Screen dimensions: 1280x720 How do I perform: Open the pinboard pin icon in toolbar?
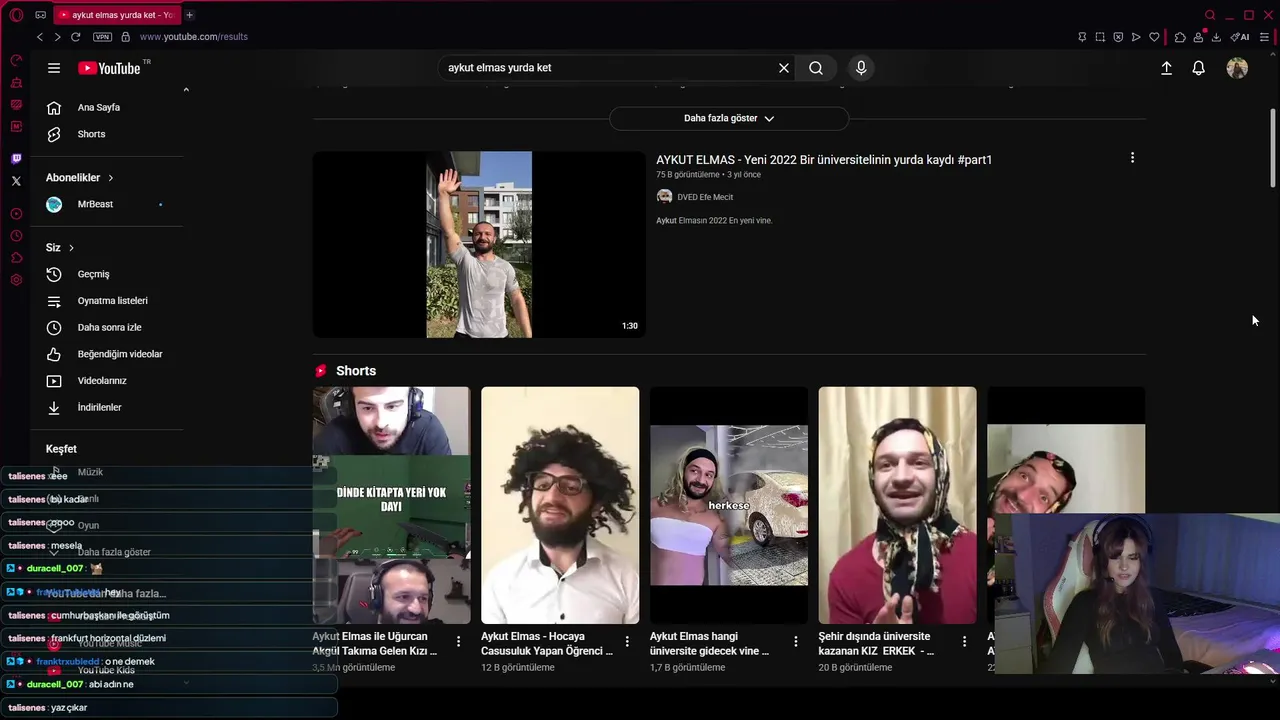pos(1082,37)
